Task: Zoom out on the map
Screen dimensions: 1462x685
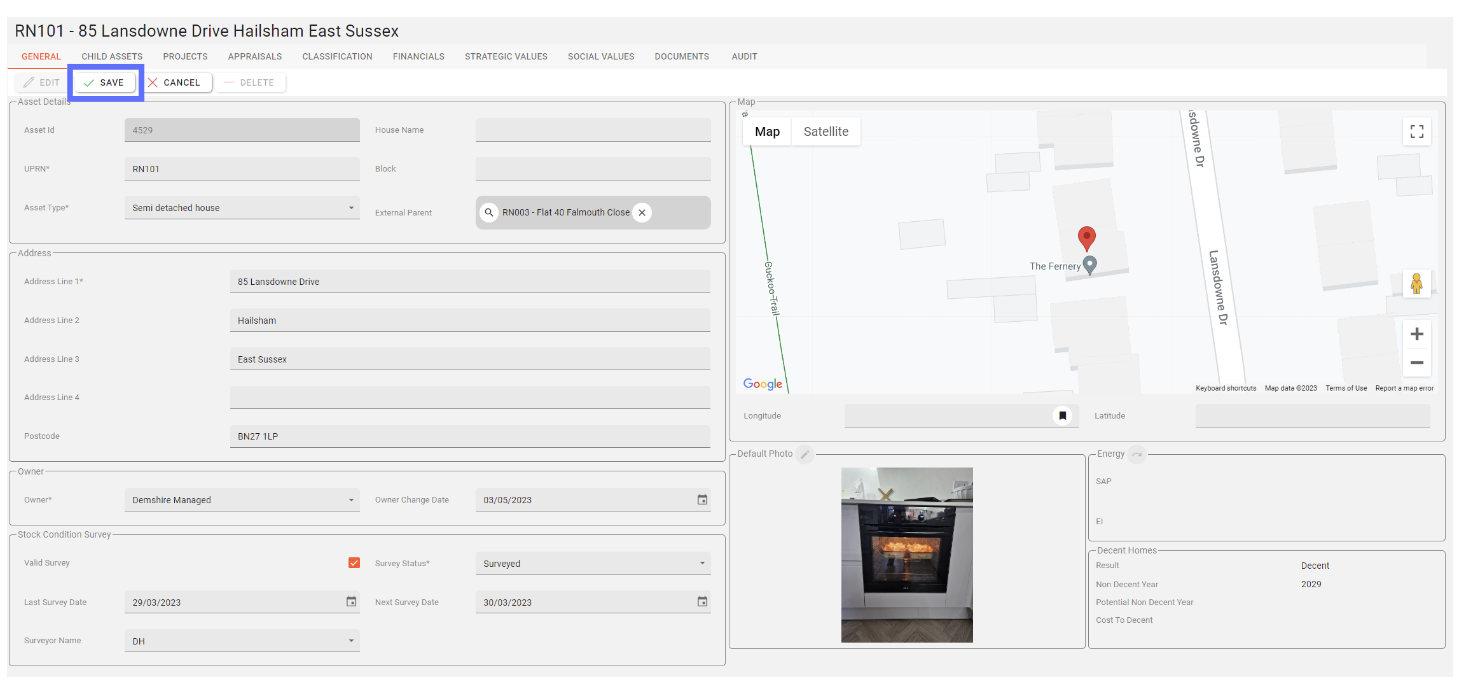Action: (x=1416, y=363)
